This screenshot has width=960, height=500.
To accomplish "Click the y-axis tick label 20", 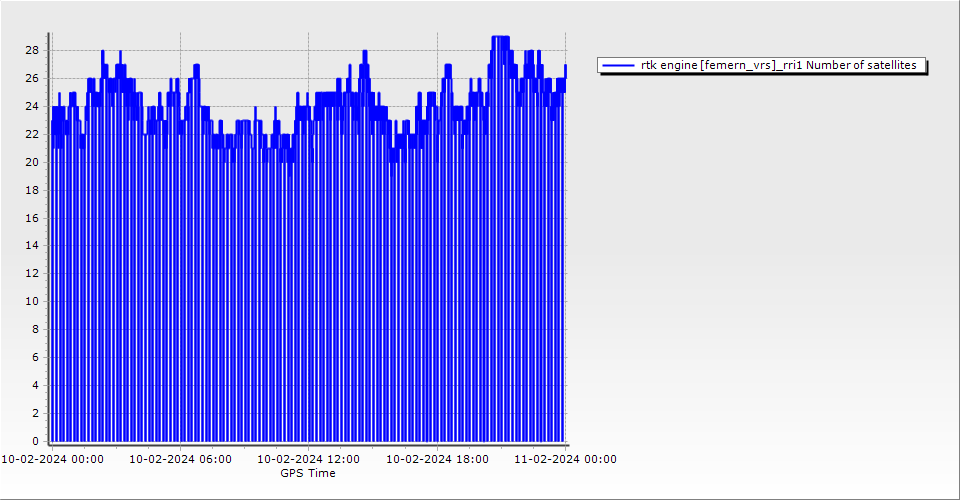I will point(32,162).
